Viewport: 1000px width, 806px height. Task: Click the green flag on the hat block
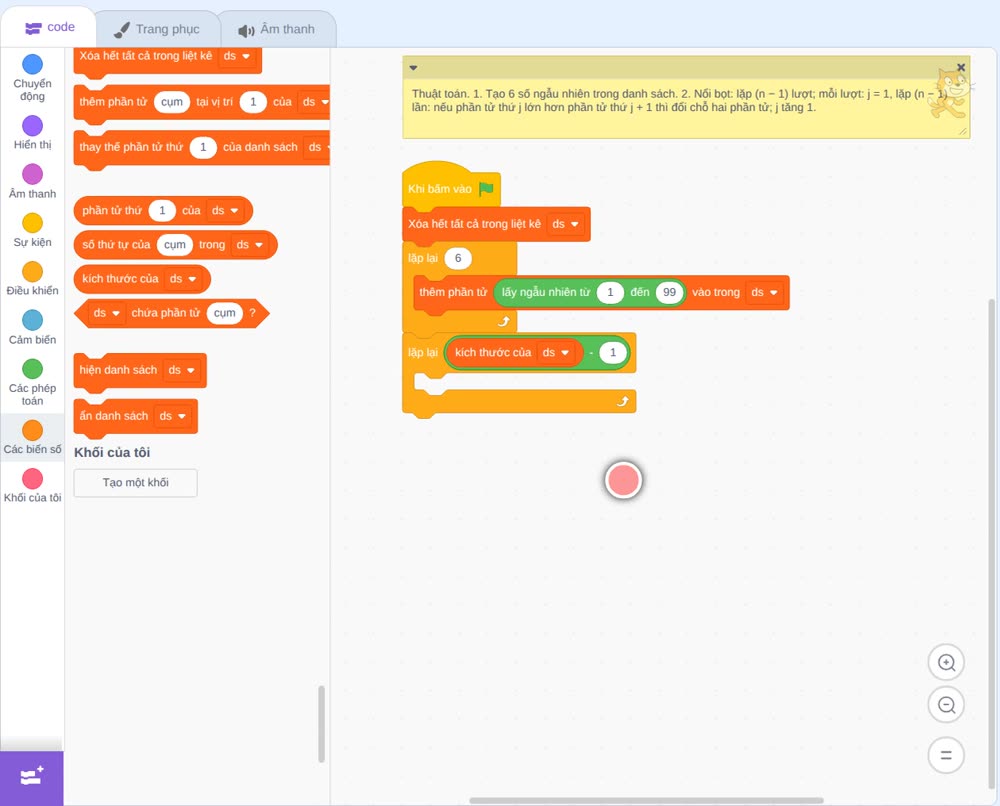486,189
